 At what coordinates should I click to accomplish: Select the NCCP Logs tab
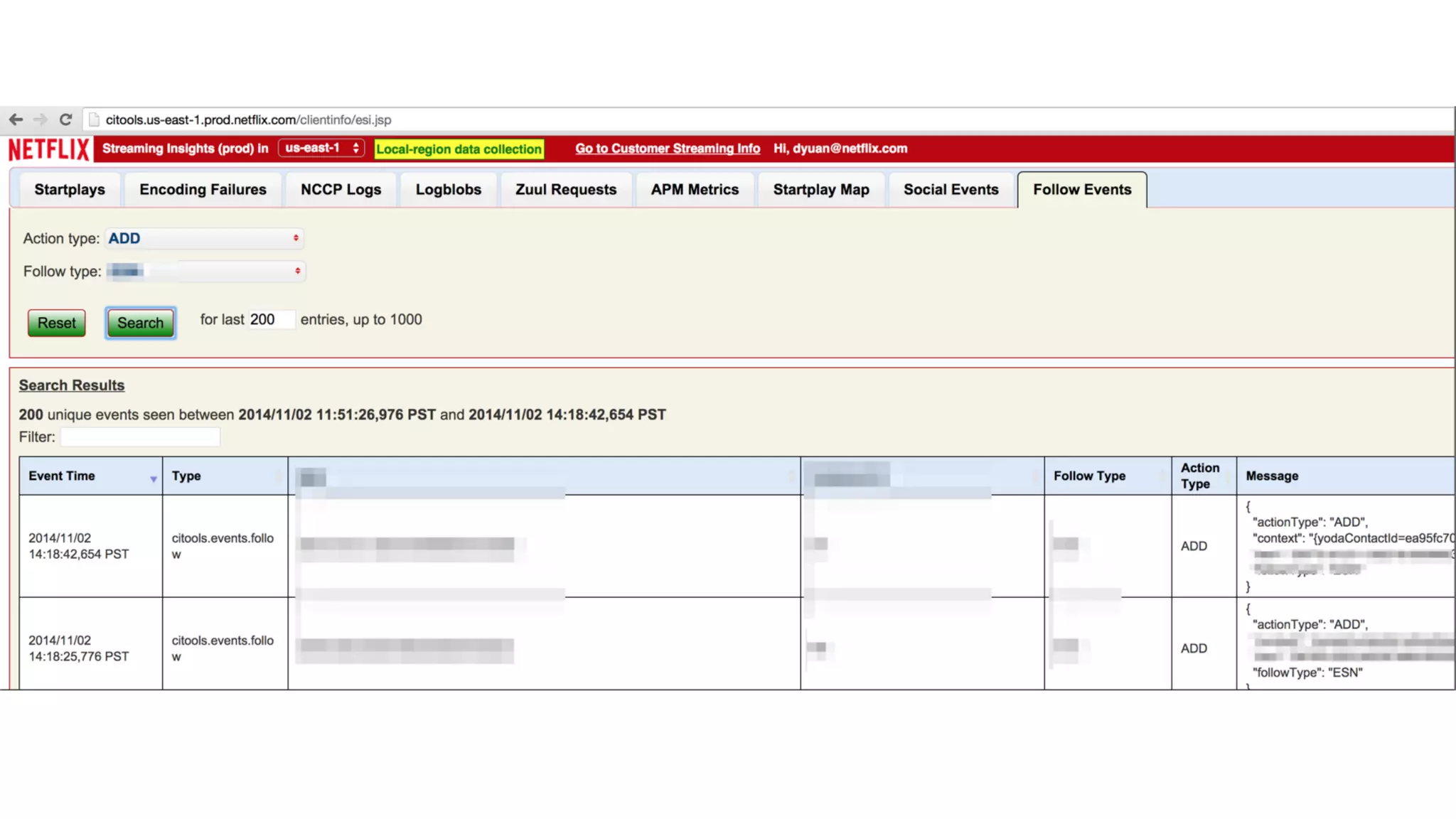click(x=341, y=190)
